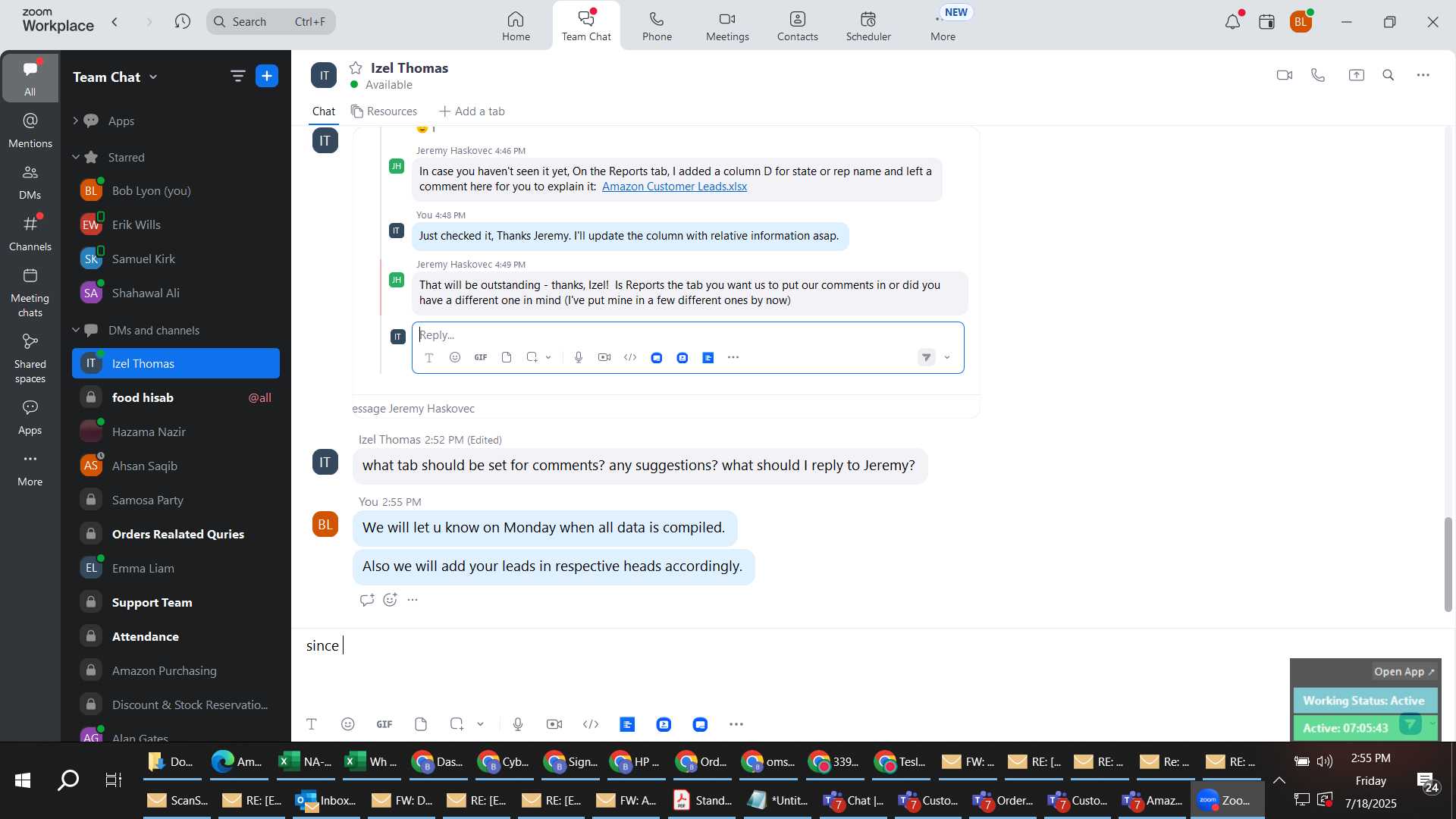Switch to the Contacts tab

click(797, 26)
